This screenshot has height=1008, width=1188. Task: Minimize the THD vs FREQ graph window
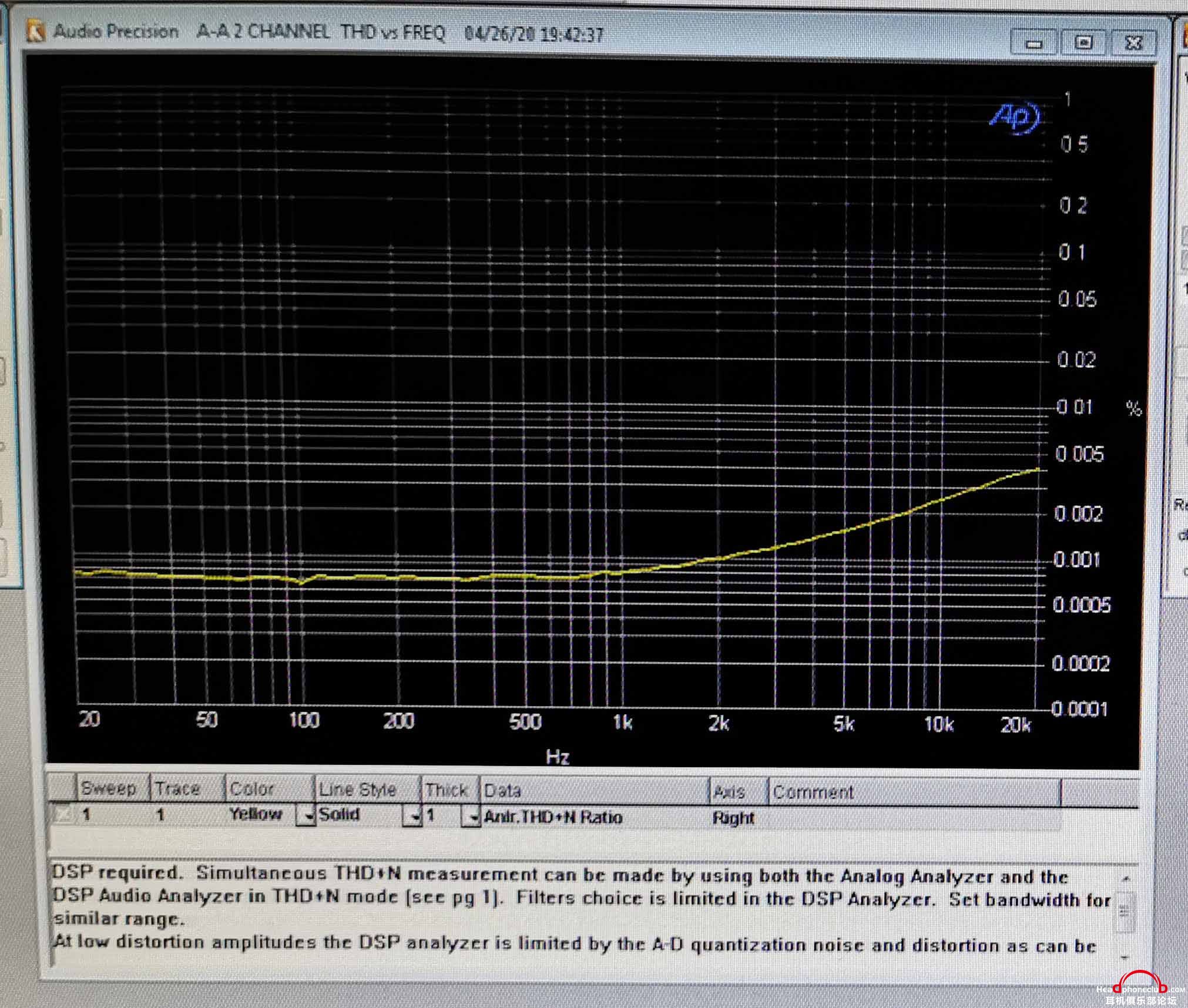1034,43
